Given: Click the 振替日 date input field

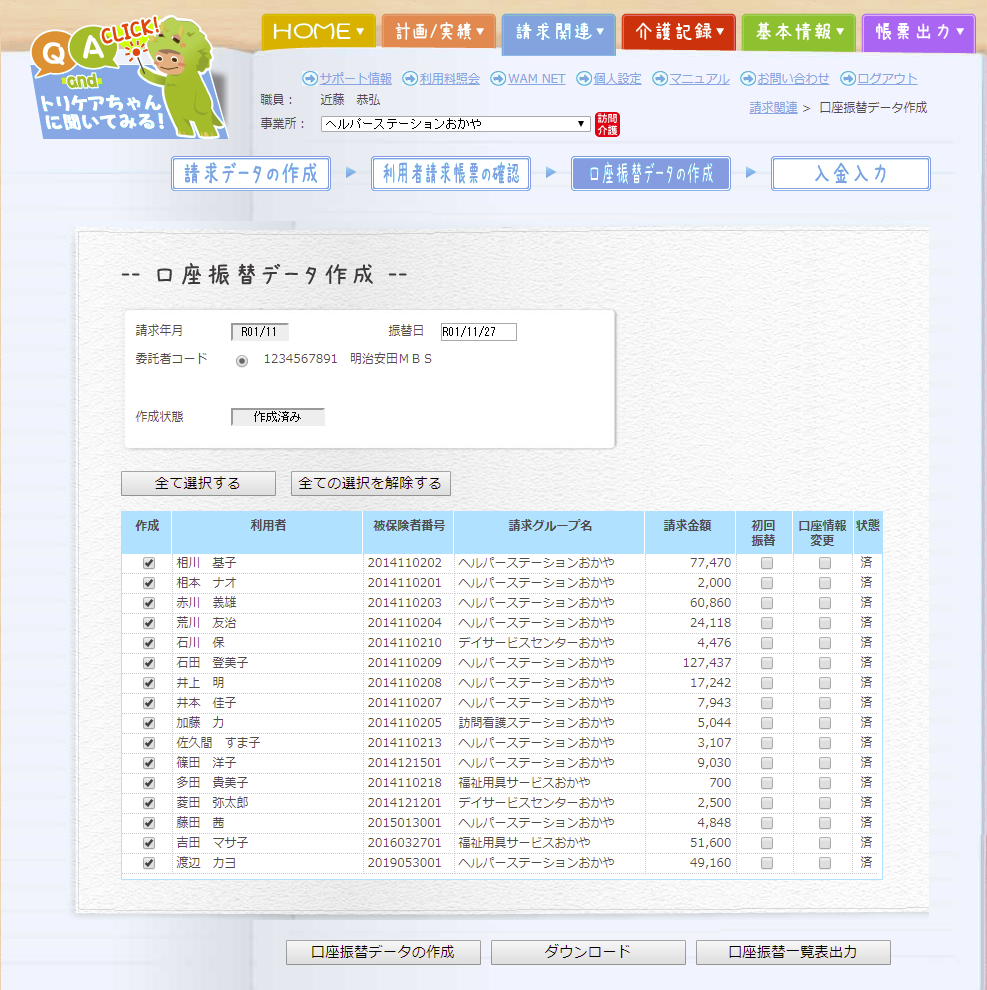Looking at the screenshot, I should 478,332.
